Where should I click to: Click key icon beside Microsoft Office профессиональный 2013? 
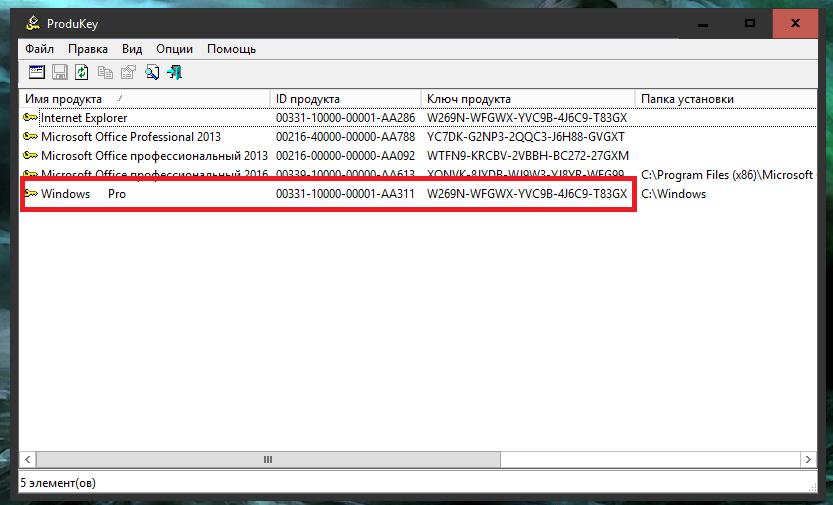click(30, 156)
